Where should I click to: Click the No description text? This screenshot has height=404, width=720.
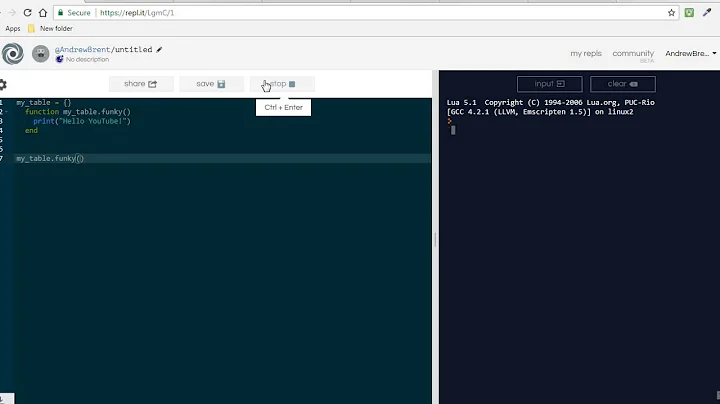point(87,60)
